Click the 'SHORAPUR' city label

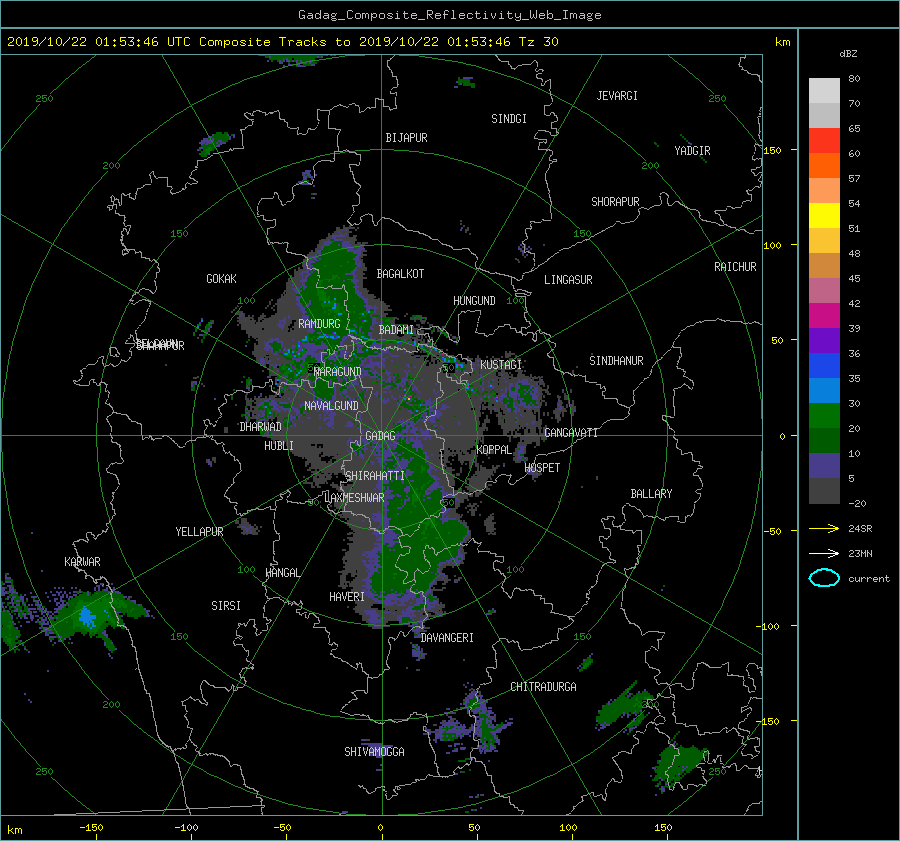point(615,202)
